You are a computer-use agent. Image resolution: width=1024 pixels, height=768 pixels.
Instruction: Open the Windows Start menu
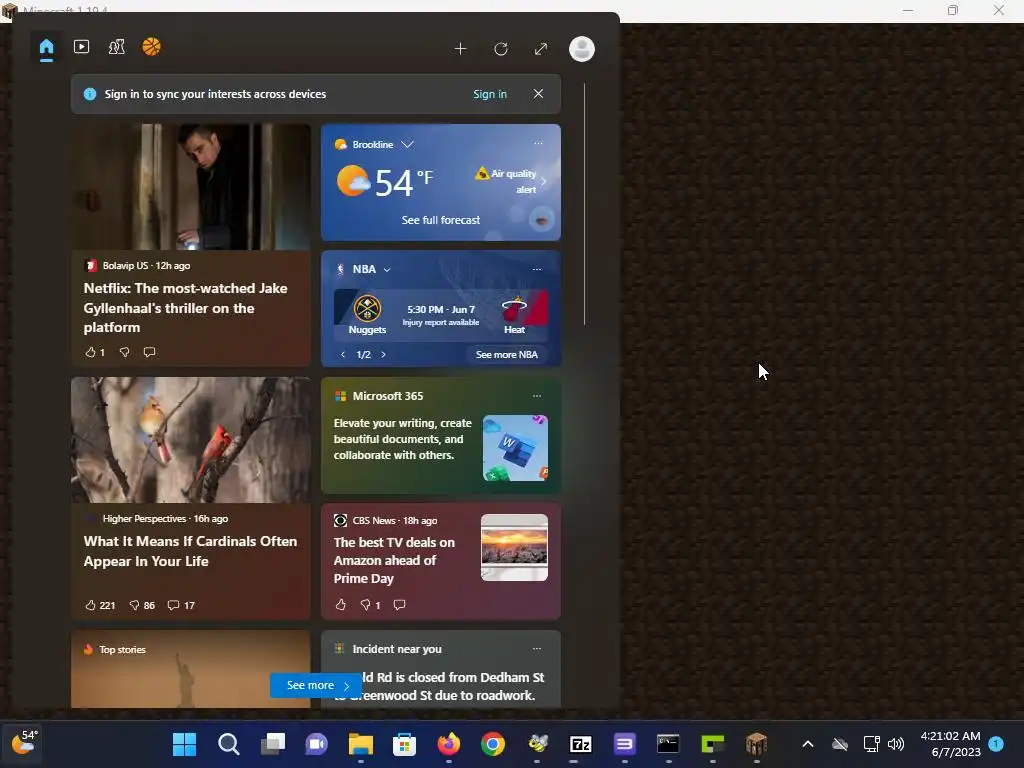click(184, 744)
